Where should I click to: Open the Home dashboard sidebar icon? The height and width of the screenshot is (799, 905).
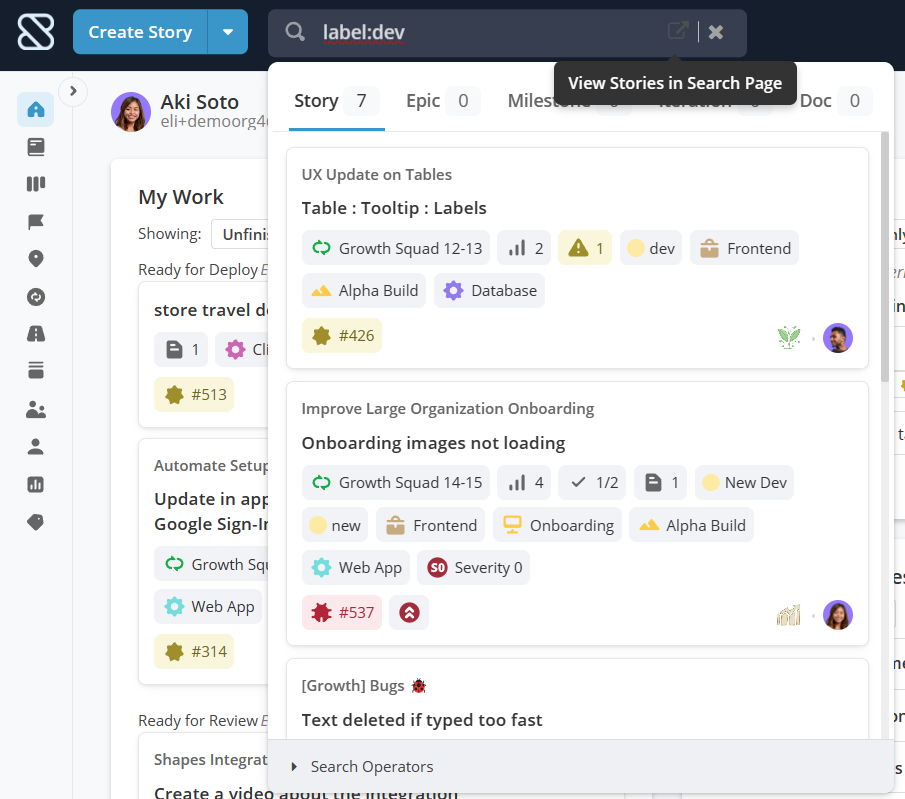36,109
